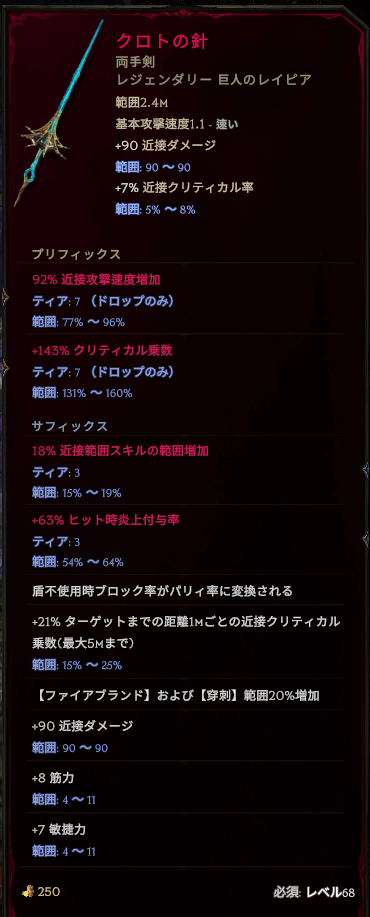Click the 盾不使用時ブロック率がパリィ率に変換される line
The width and height of the screenshot is (370, 917).
(x=162, y=591)
